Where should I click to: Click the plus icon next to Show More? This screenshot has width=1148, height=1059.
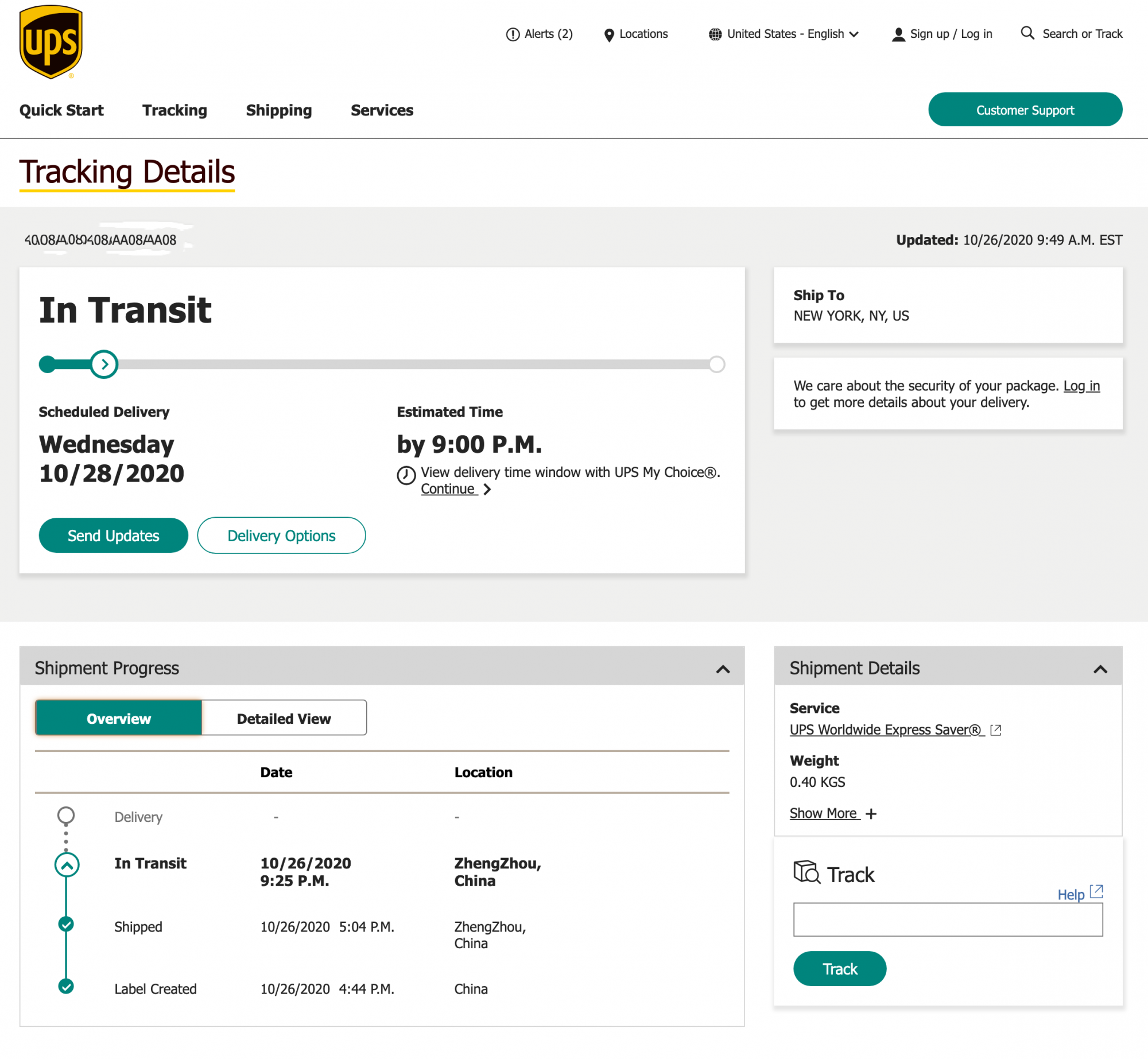point(871,814)
